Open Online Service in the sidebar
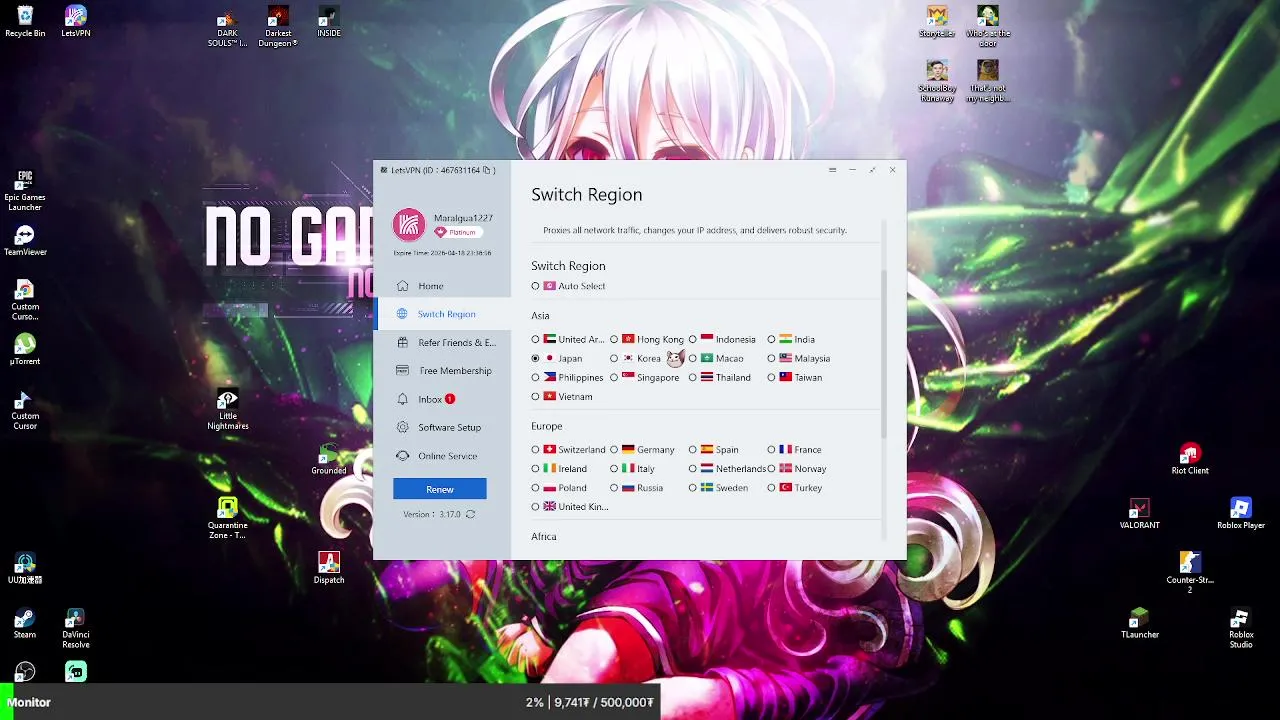1280x720 pixels. tap(442, 456)
